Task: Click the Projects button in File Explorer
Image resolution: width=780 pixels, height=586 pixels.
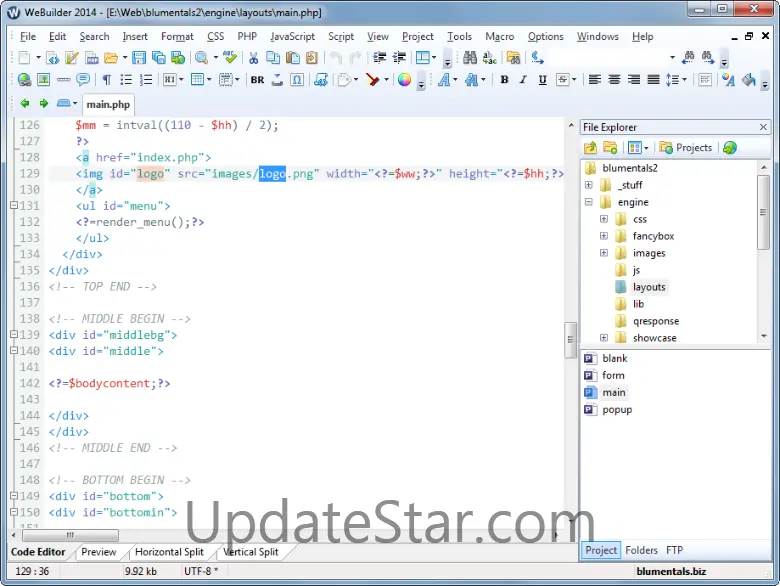Action: (x=685, y=148)
